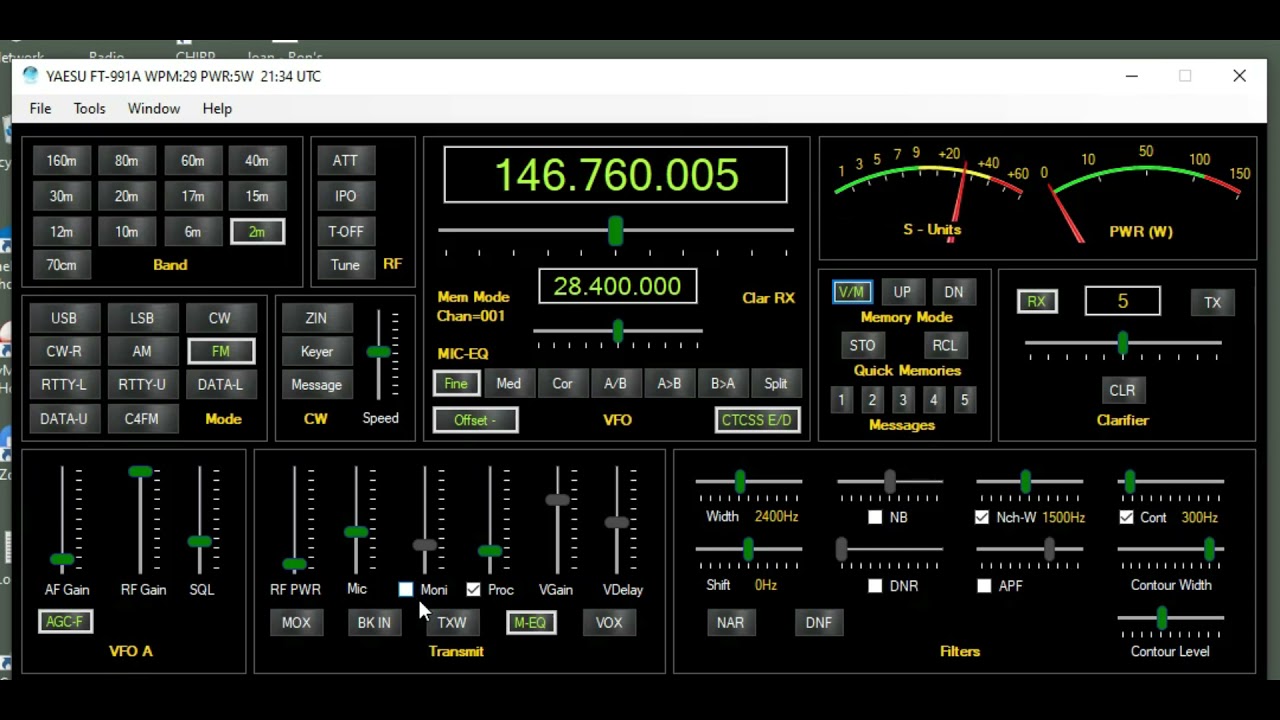Click the clarifier CLR button
This screenshot has width=1280, height=720.
1122,390
